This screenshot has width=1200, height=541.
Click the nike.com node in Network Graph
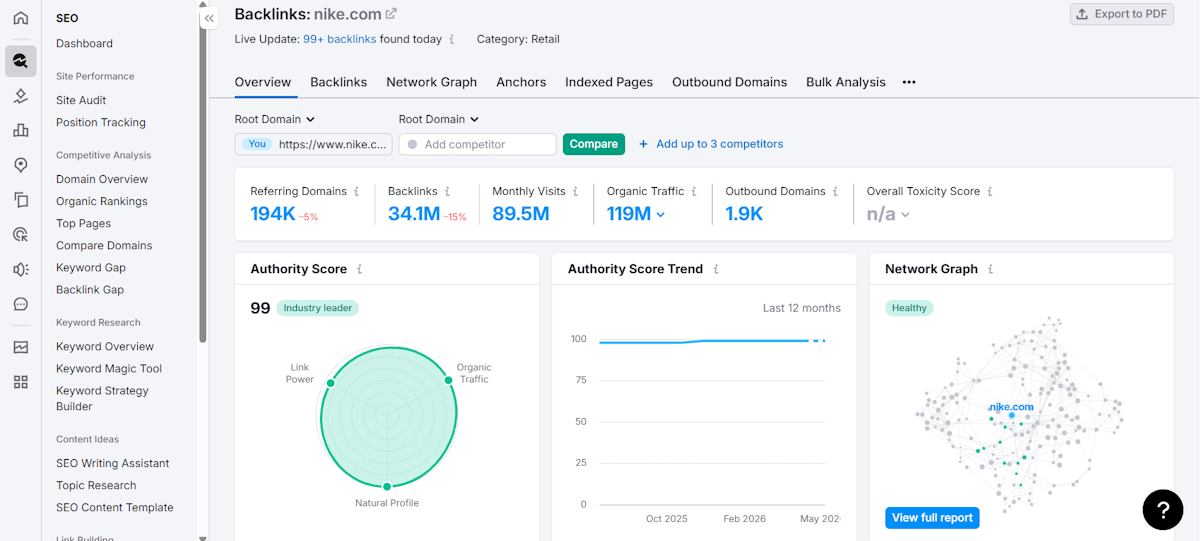pyautogui.click(x=1011, y=414)
